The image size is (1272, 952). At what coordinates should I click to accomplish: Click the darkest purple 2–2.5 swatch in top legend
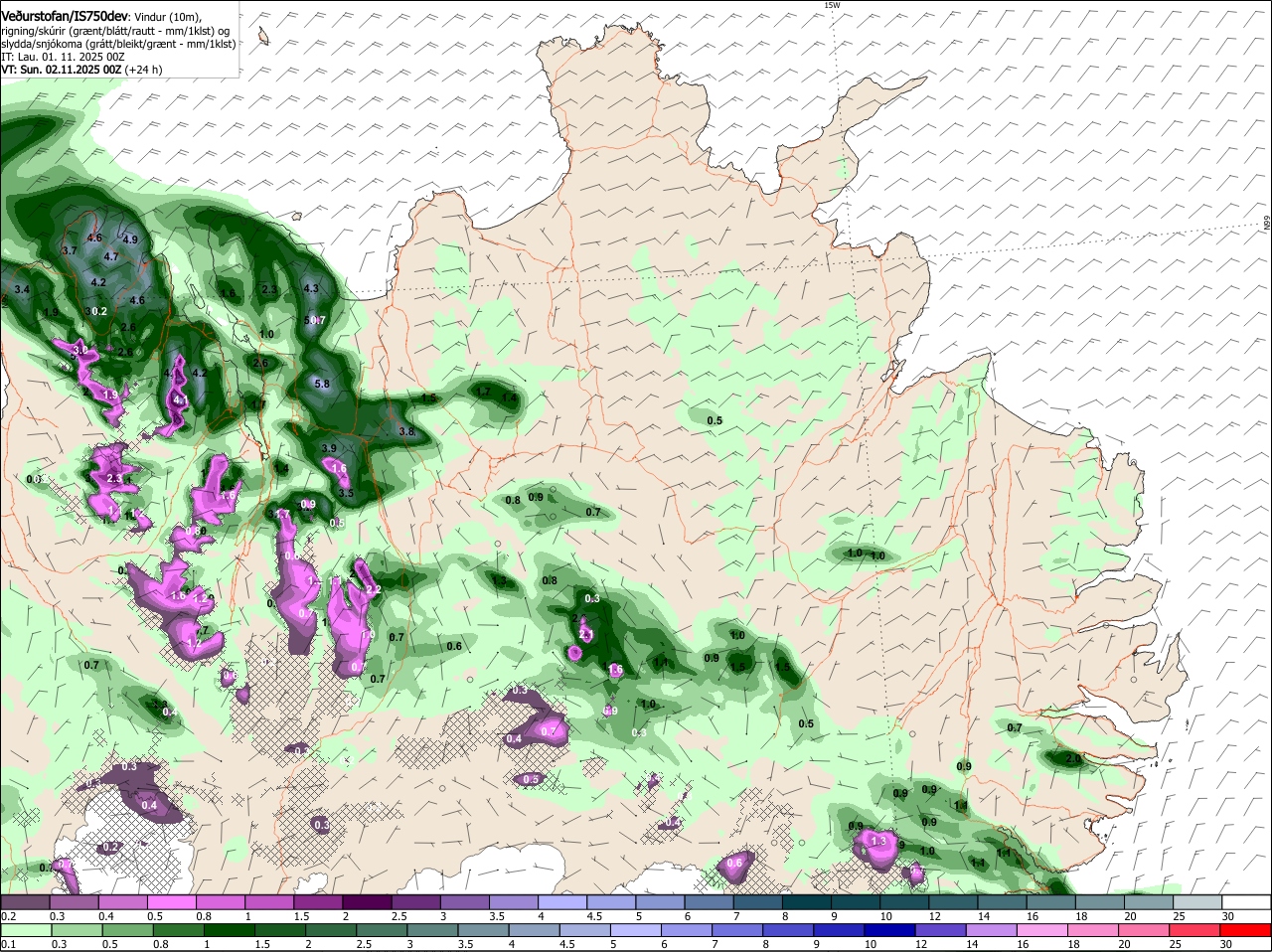point(367,901)
